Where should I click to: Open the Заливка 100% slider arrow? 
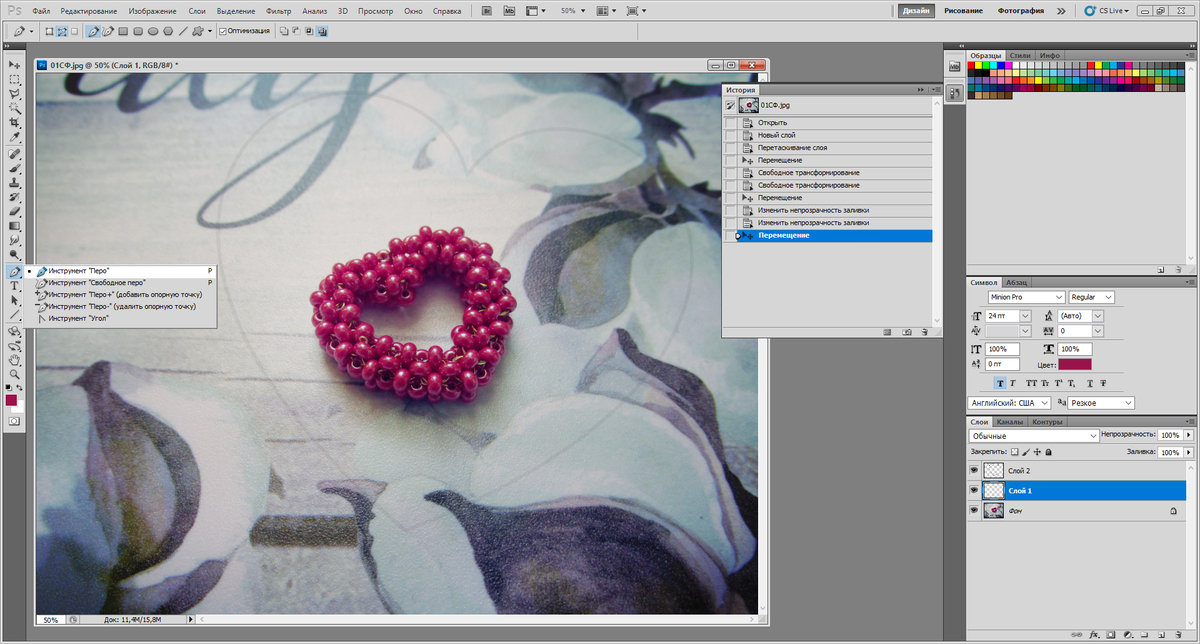click(x=1188, y=453)
